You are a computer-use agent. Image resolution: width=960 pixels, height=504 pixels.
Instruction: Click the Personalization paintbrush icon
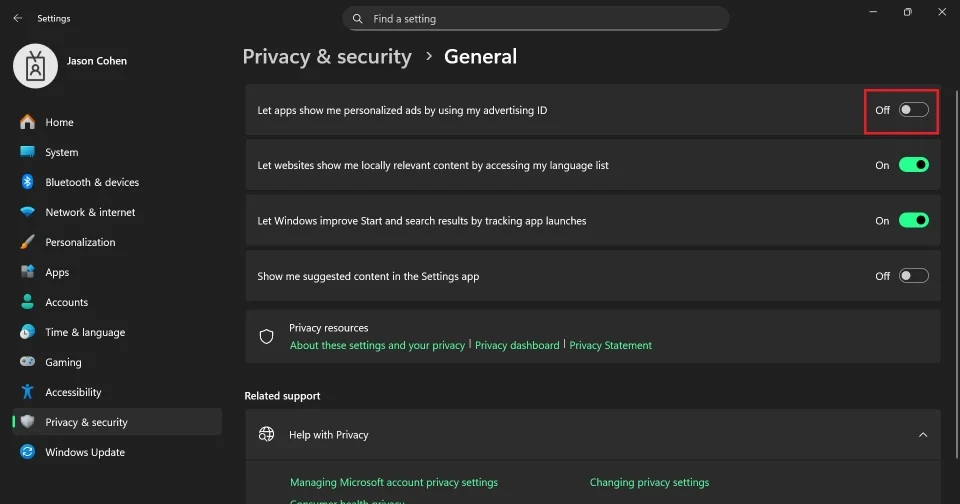27,242
